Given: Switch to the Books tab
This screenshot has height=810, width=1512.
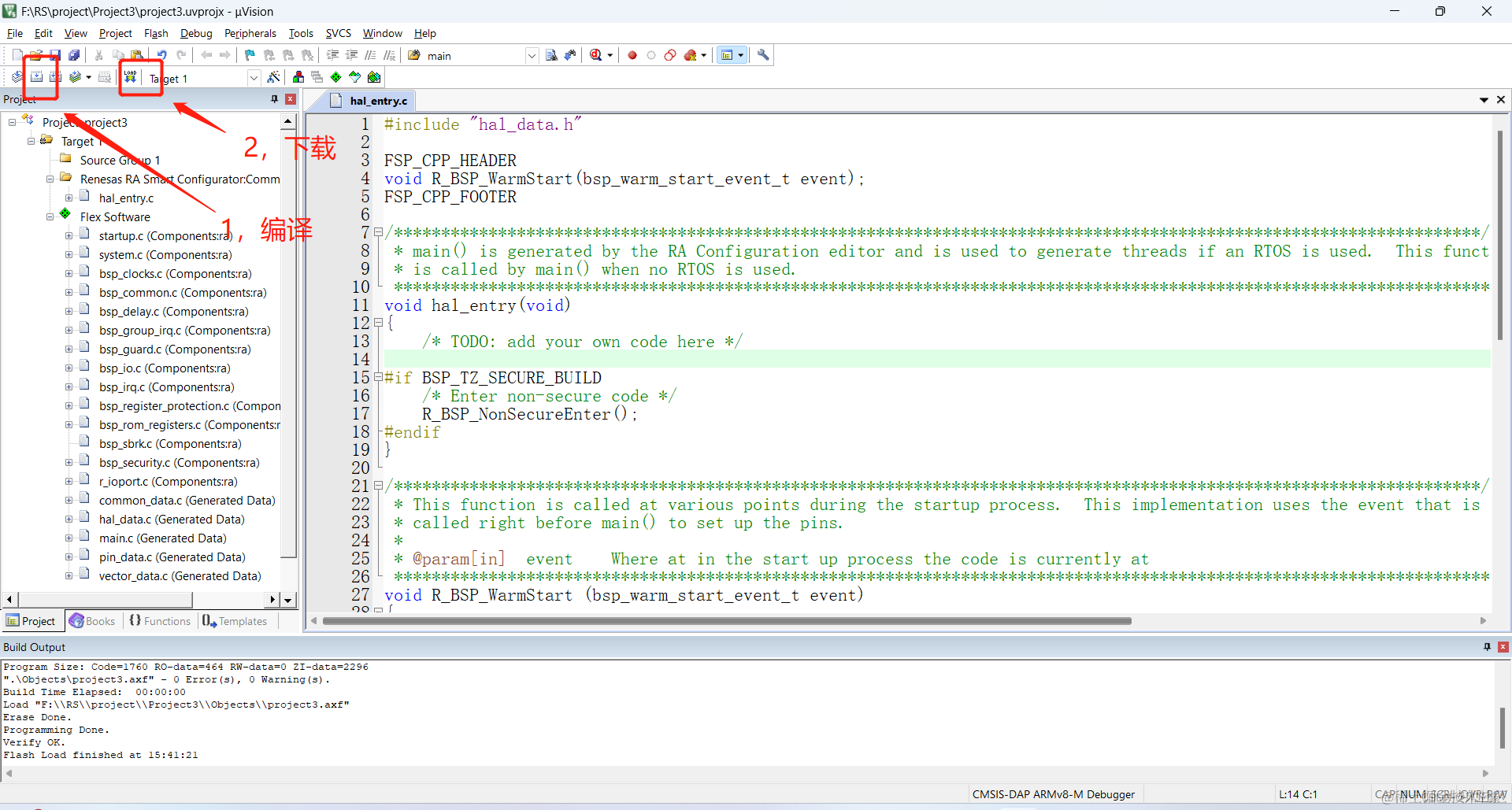Looking at the screenshot, I should (93, 621).
